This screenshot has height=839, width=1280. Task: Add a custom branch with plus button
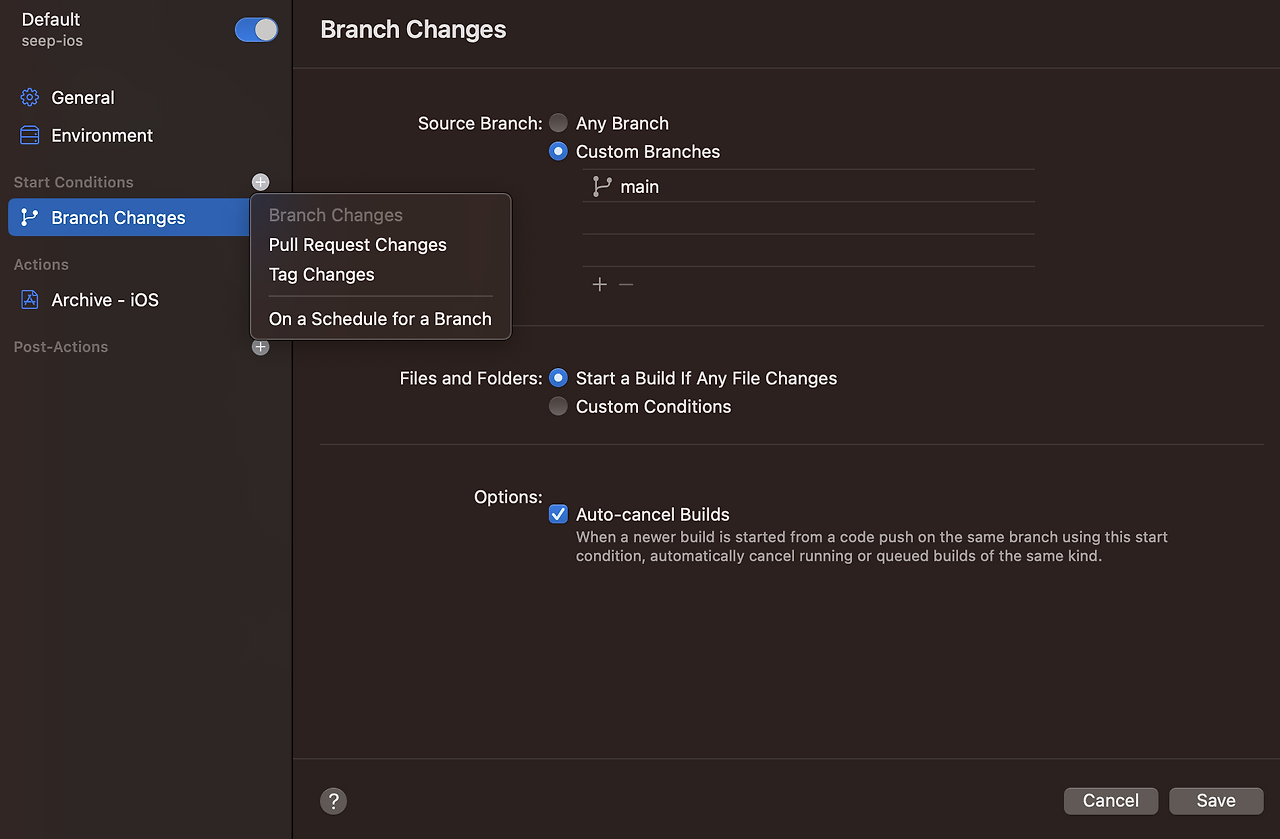pos(599,284)
